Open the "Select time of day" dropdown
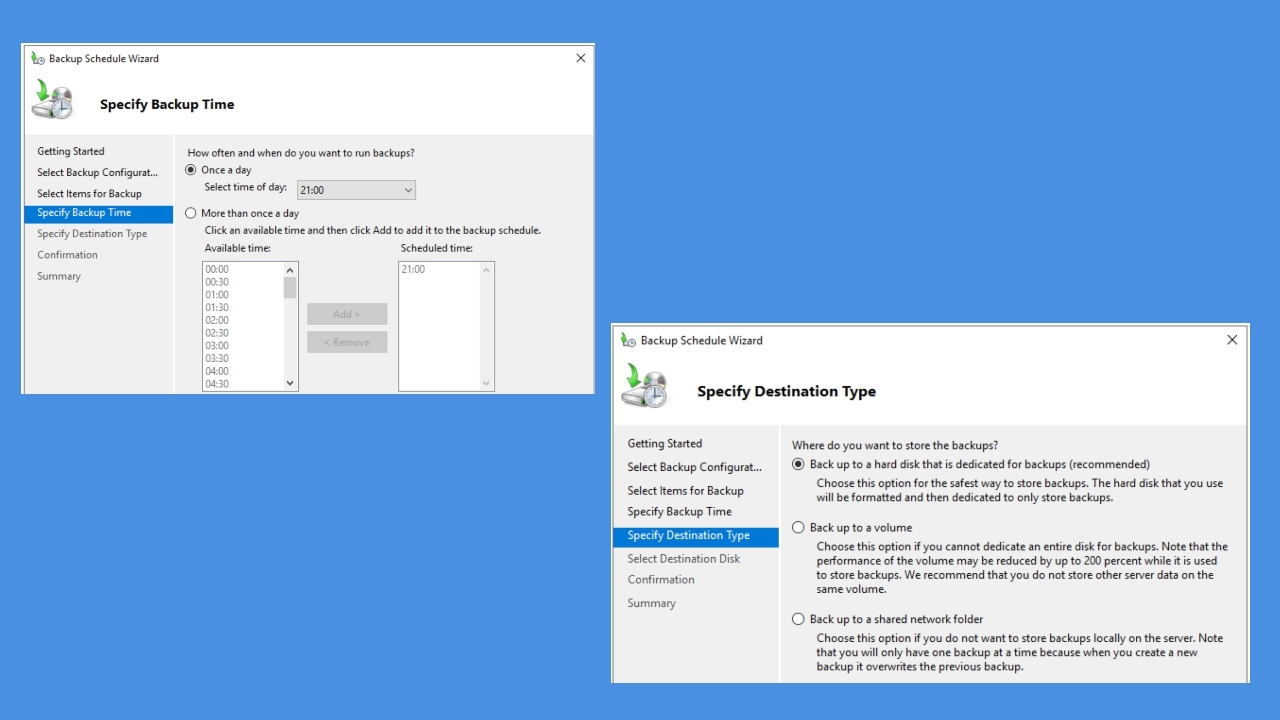The width and height of the screenshot is (1280, 720). pyautogui.click(x=356, y=190)
